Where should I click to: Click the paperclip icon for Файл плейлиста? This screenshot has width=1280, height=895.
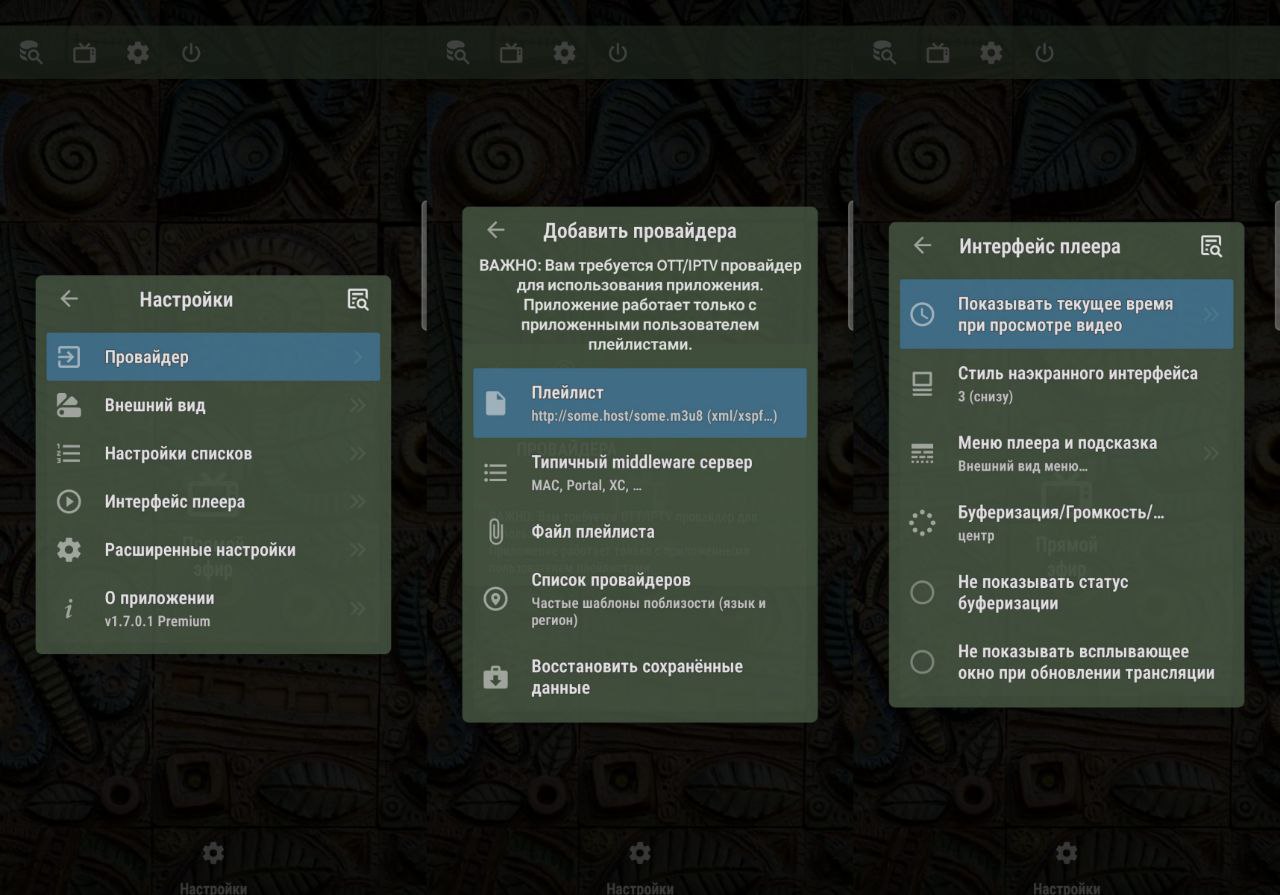[x=495, y=532]
